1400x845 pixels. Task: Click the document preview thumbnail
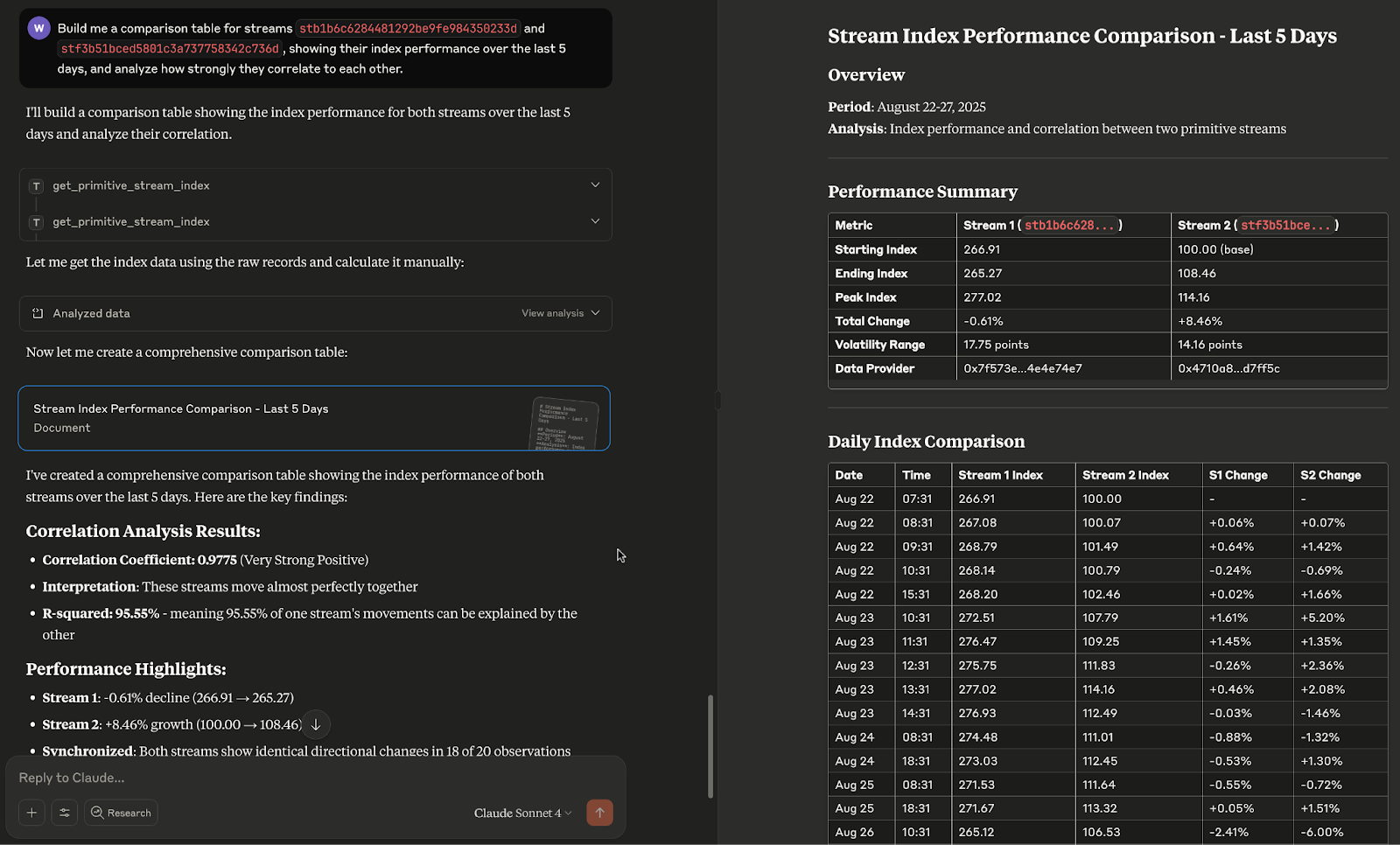pyautogui.click(x=565, y=424)
